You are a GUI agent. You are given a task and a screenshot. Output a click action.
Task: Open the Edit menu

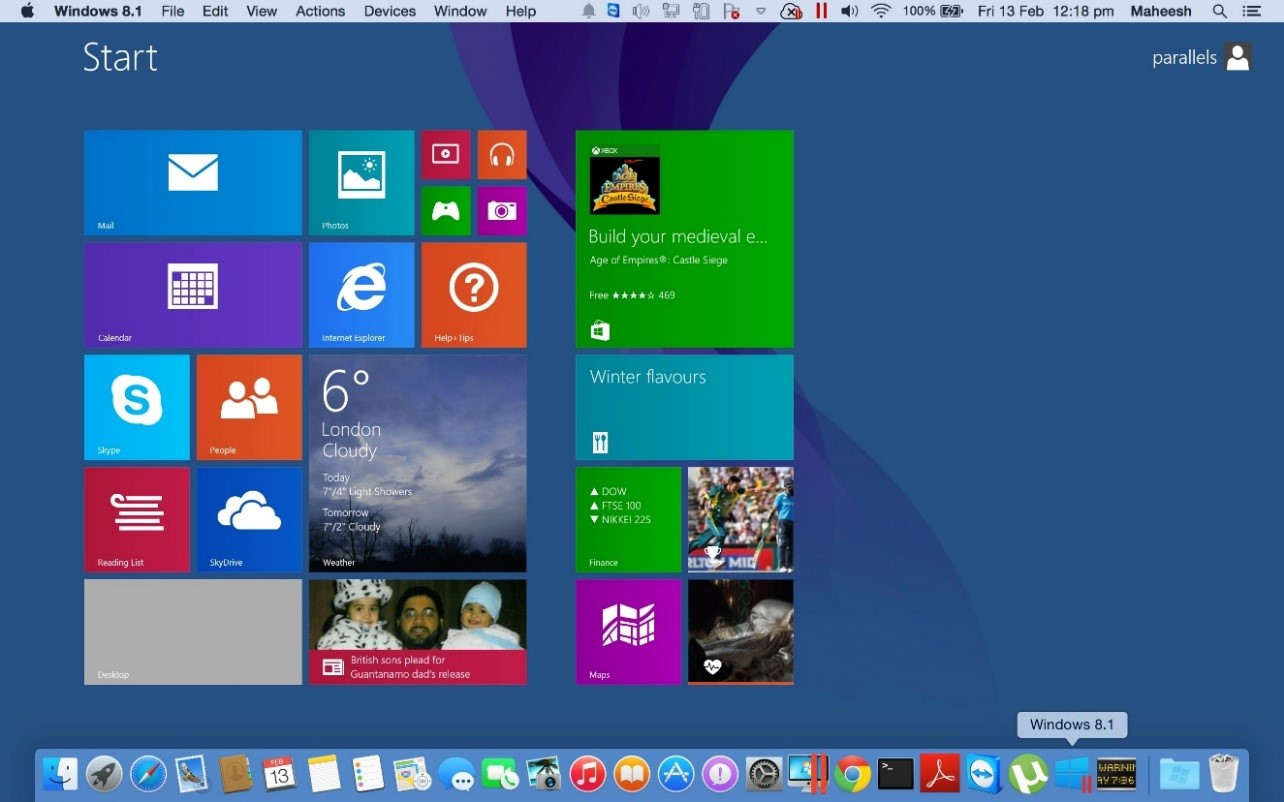(x=215, y=11)
